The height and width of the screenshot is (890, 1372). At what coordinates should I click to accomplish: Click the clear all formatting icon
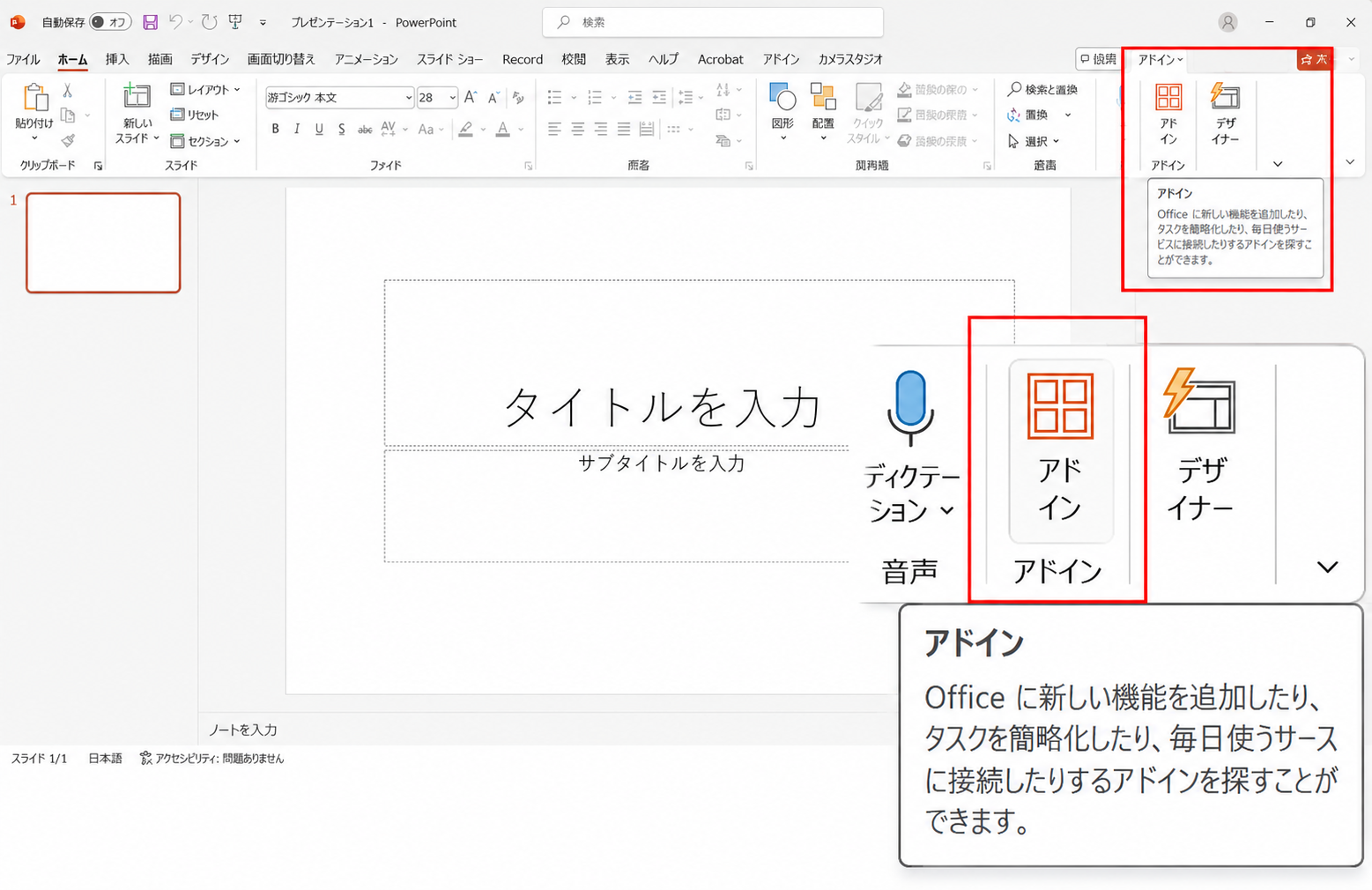pyautogui.click(x=518, y=98)
